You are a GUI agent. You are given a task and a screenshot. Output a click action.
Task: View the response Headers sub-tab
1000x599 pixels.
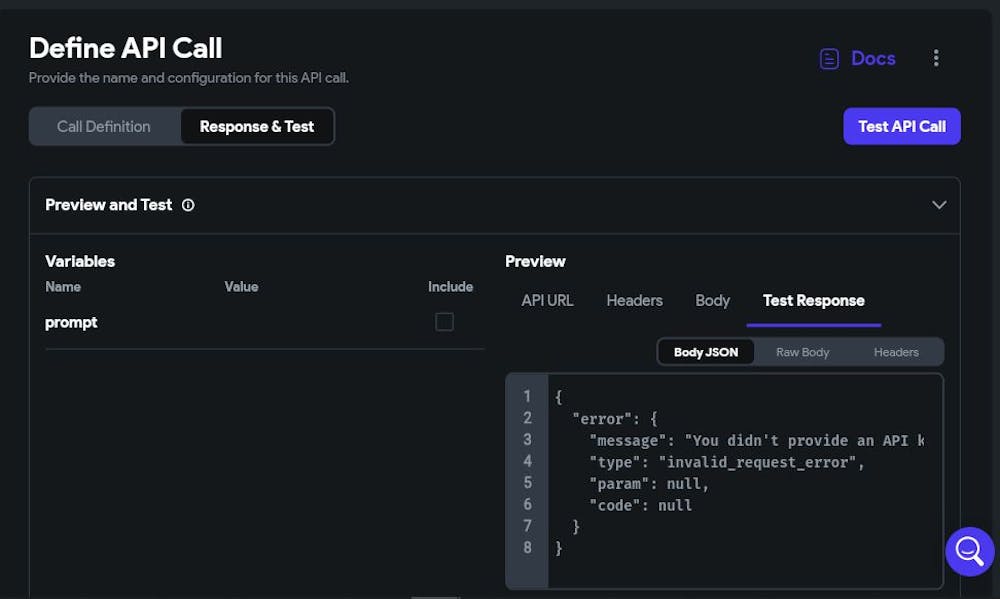click(x=896, y=351)
